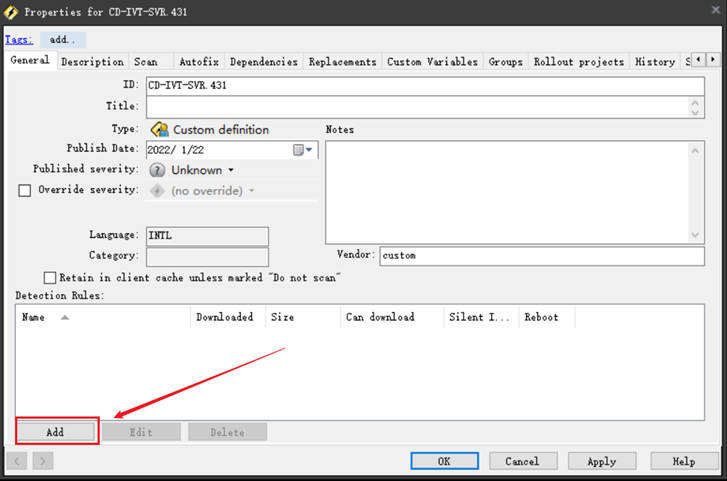Click the Unknown severity question mark icon

(157, 170)
